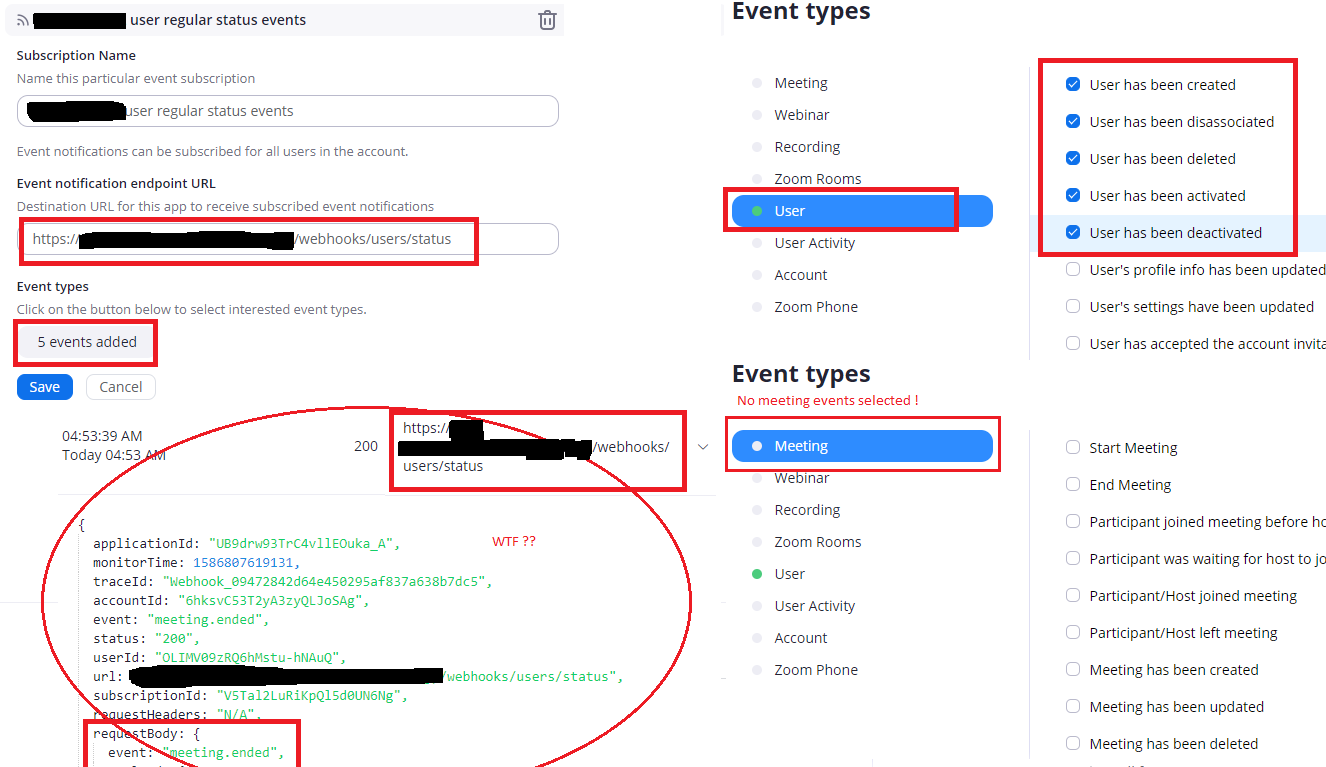
Task: Check Participant/Host left meeting
Action: pos(1073,633)
